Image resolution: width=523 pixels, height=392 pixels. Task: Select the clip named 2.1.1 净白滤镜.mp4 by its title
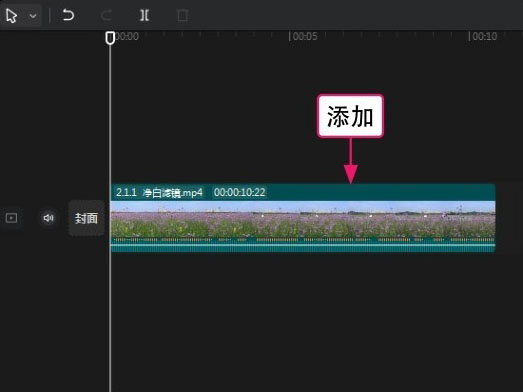click(x=159, y=192)
